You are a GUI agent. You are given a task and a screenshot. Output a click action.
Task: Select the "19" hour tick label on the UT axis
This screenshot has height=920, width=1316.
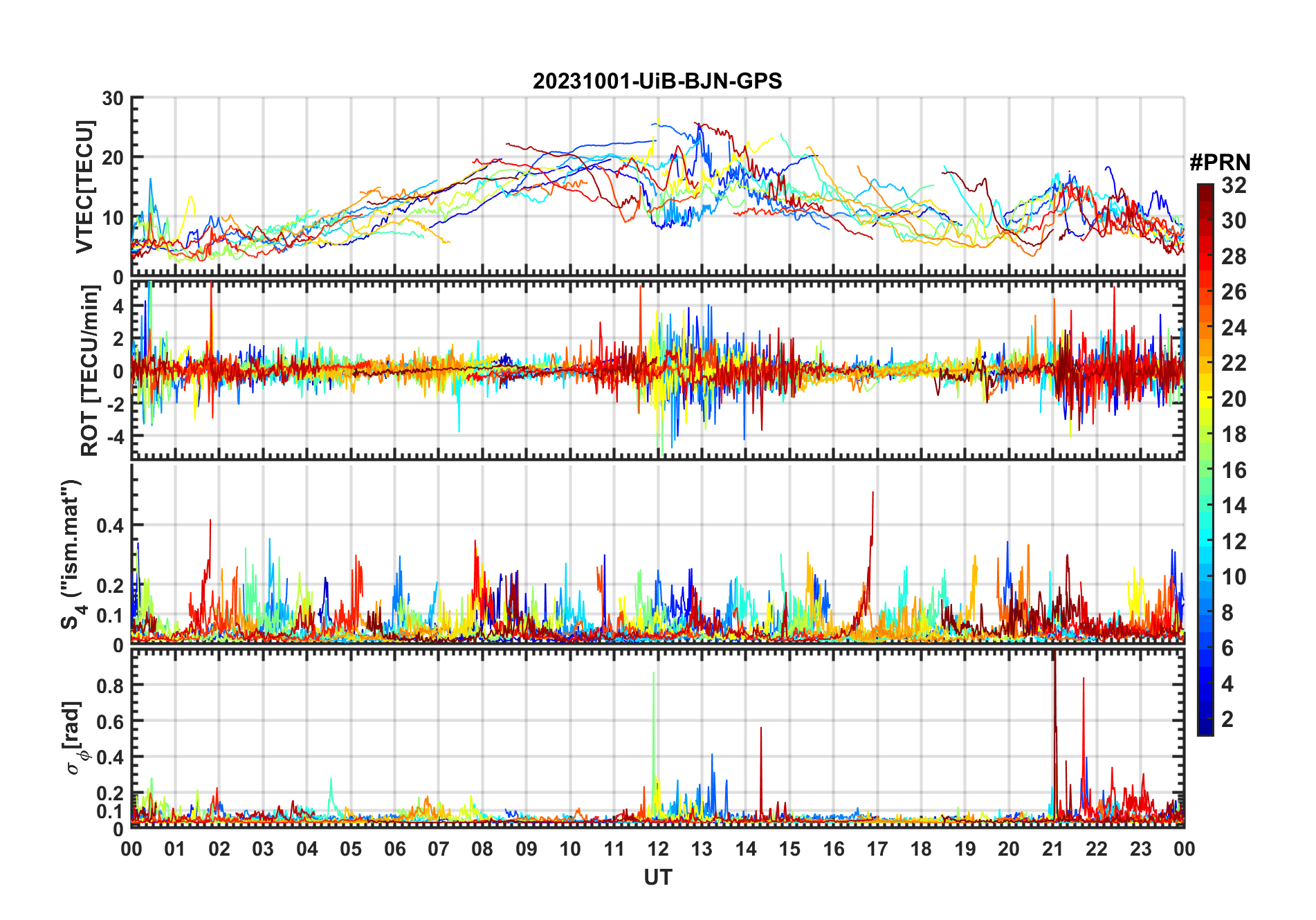tap(965, 849)
